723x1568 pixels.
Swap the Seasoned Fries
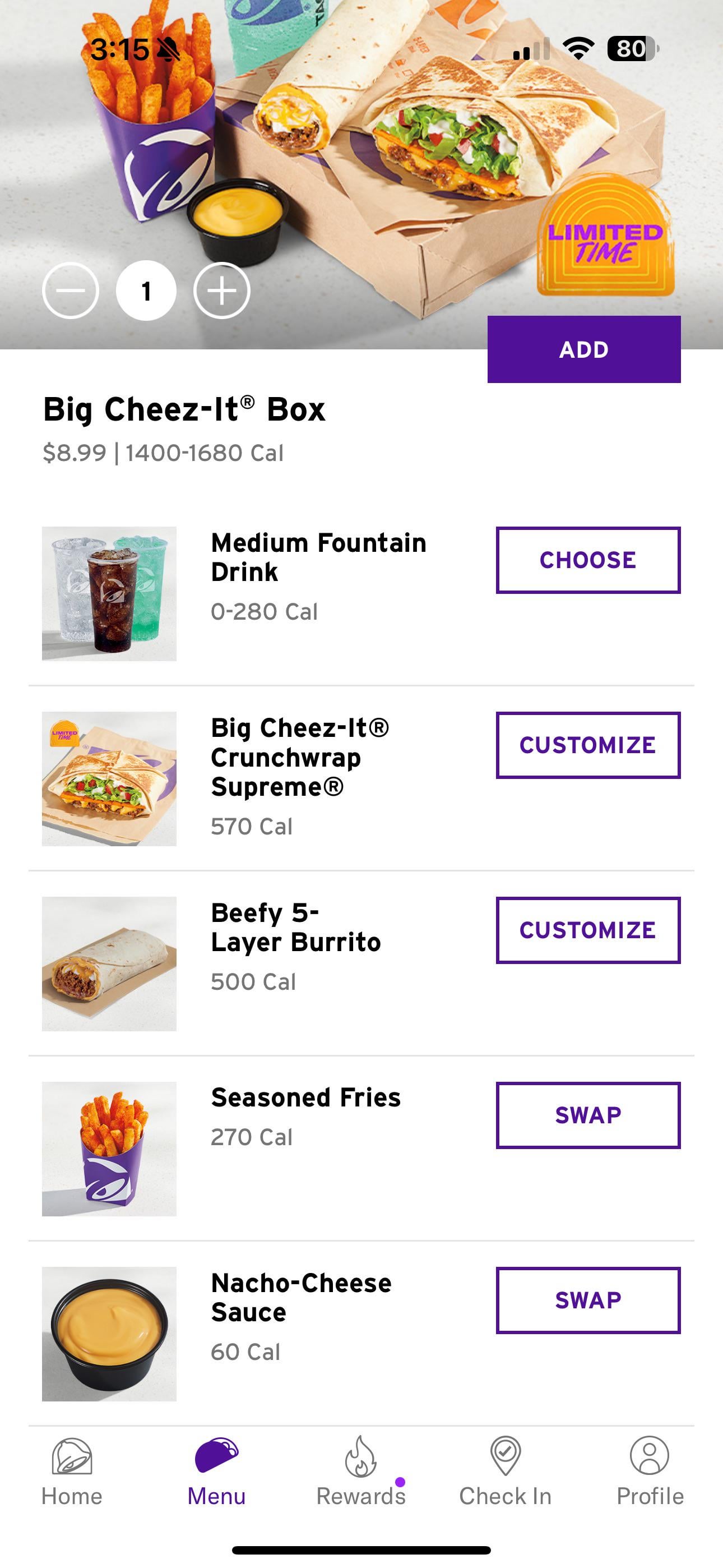point(588,1115)
